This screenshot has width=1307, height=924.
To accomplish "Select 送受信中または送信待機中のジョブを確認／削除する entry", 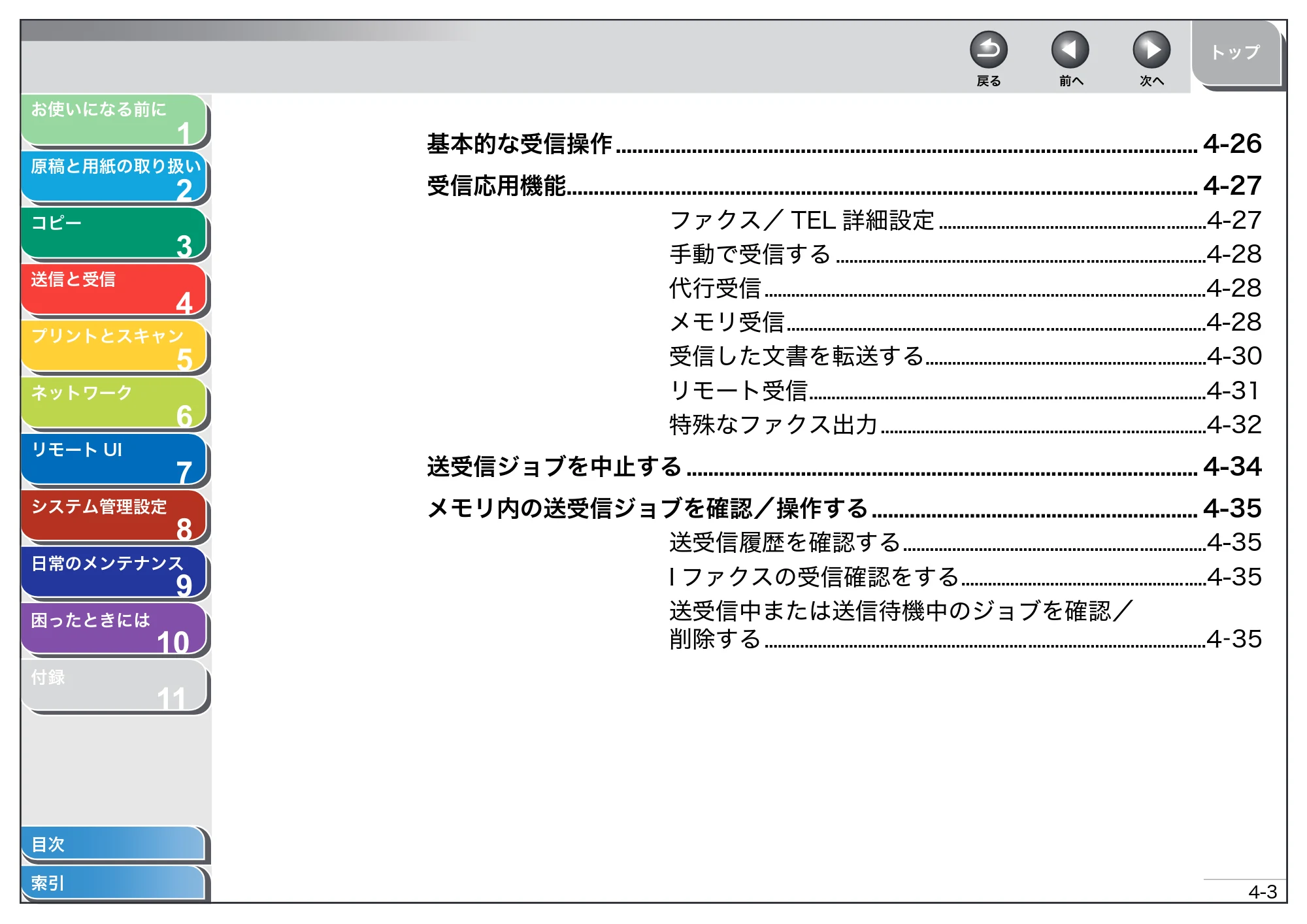I will [x=965, y=625].
